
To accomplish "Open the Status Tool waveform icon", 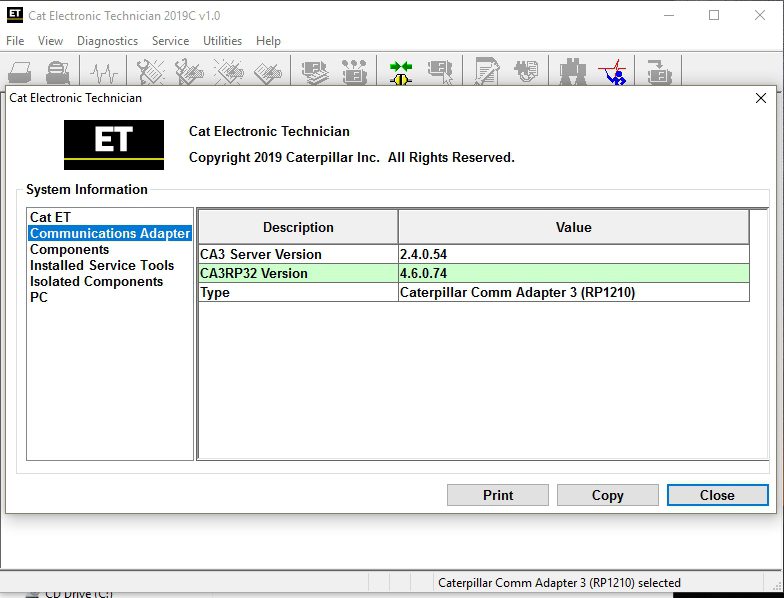I will point(104,72).
